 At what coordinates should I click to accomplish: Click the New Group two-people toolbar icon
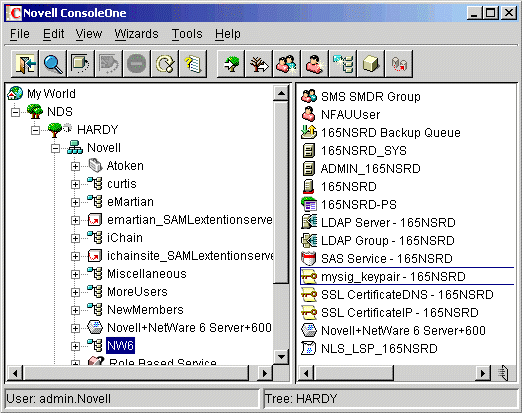[x=287, y=64]
